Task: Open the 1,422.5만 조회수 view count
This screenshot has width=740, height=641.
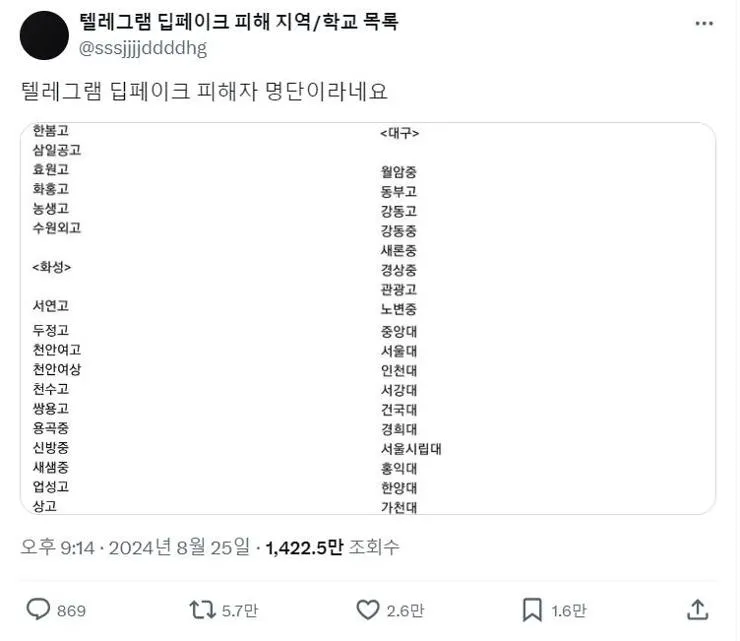Action: (x=332, y=547)
